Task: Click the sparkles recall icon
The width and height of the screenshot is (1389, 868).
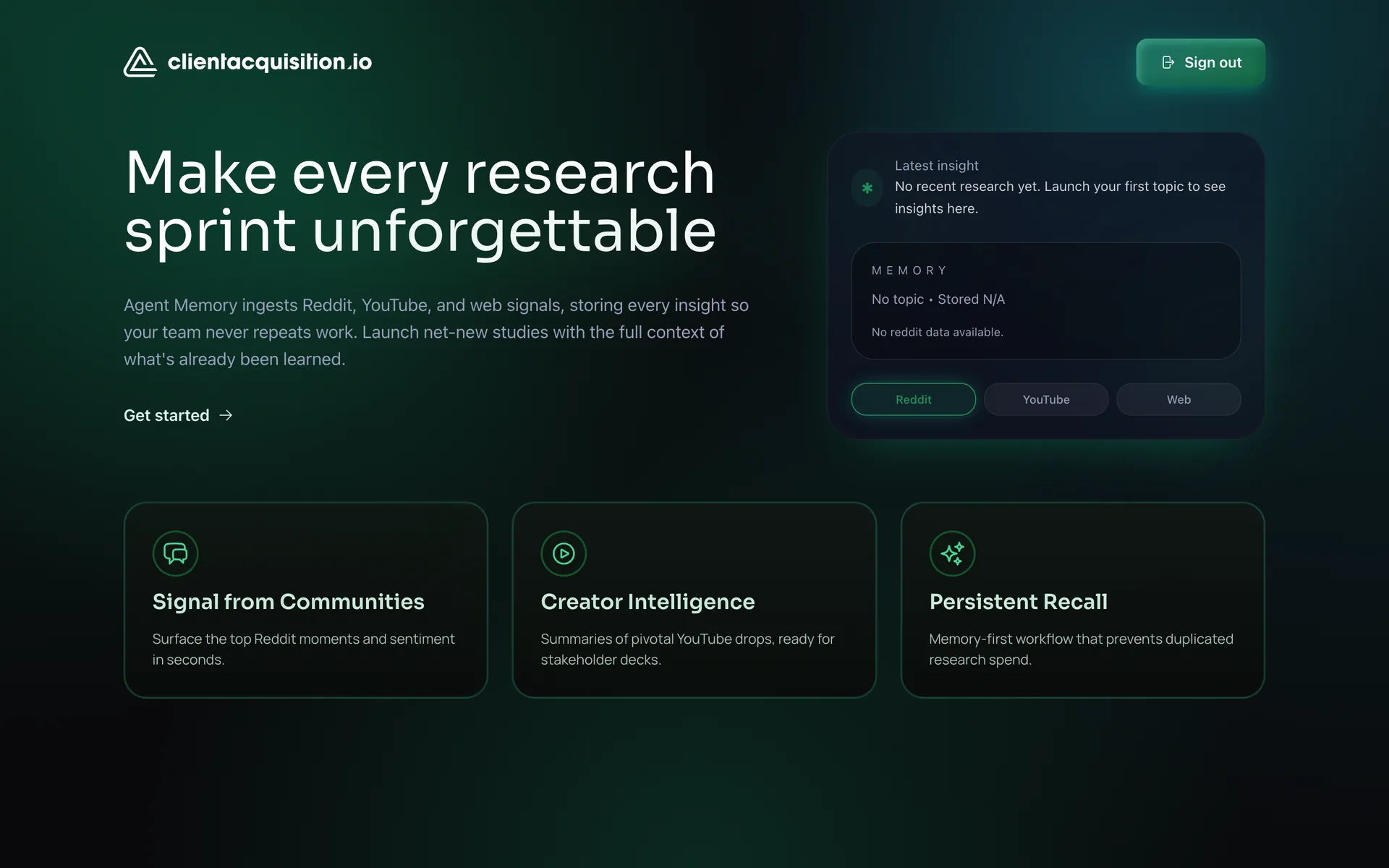Action: pos(952,553)
